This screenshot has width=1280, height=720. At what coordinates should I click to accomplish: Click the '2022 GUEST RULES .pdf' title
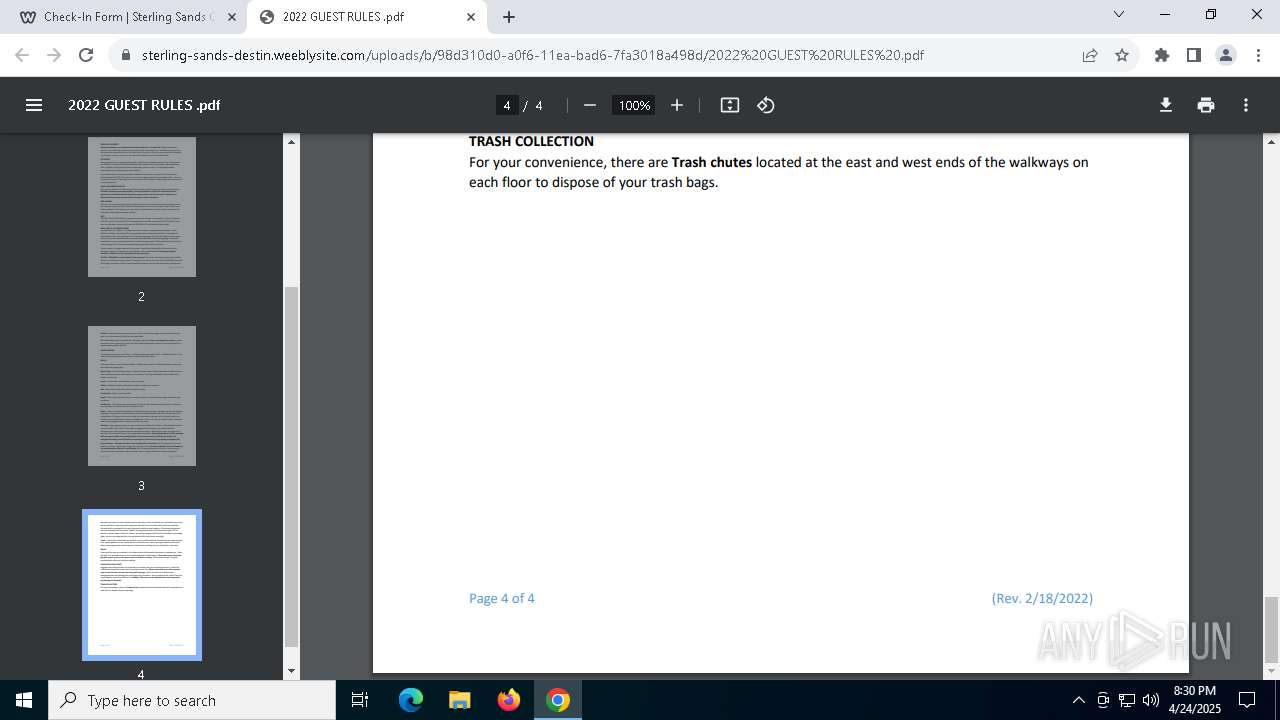click(x=144, y=105)
